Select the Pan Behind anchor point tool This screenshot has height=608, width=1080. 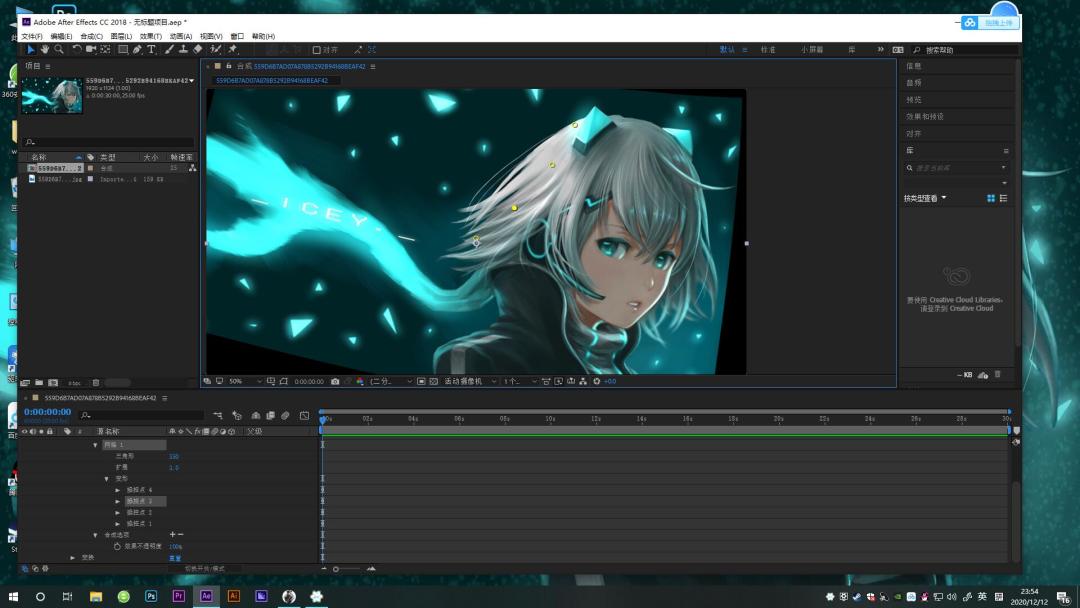105,50
